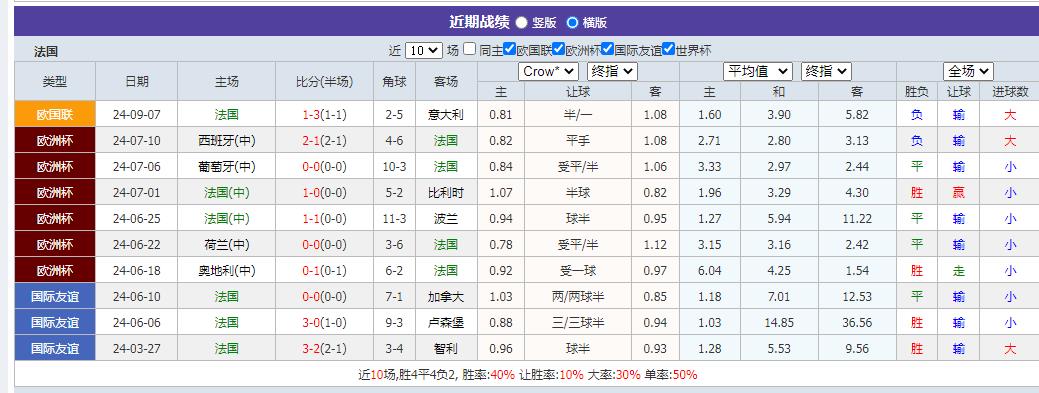Click the away team 卢森堡
The image size is (1039, 393).
click(446, 323)
